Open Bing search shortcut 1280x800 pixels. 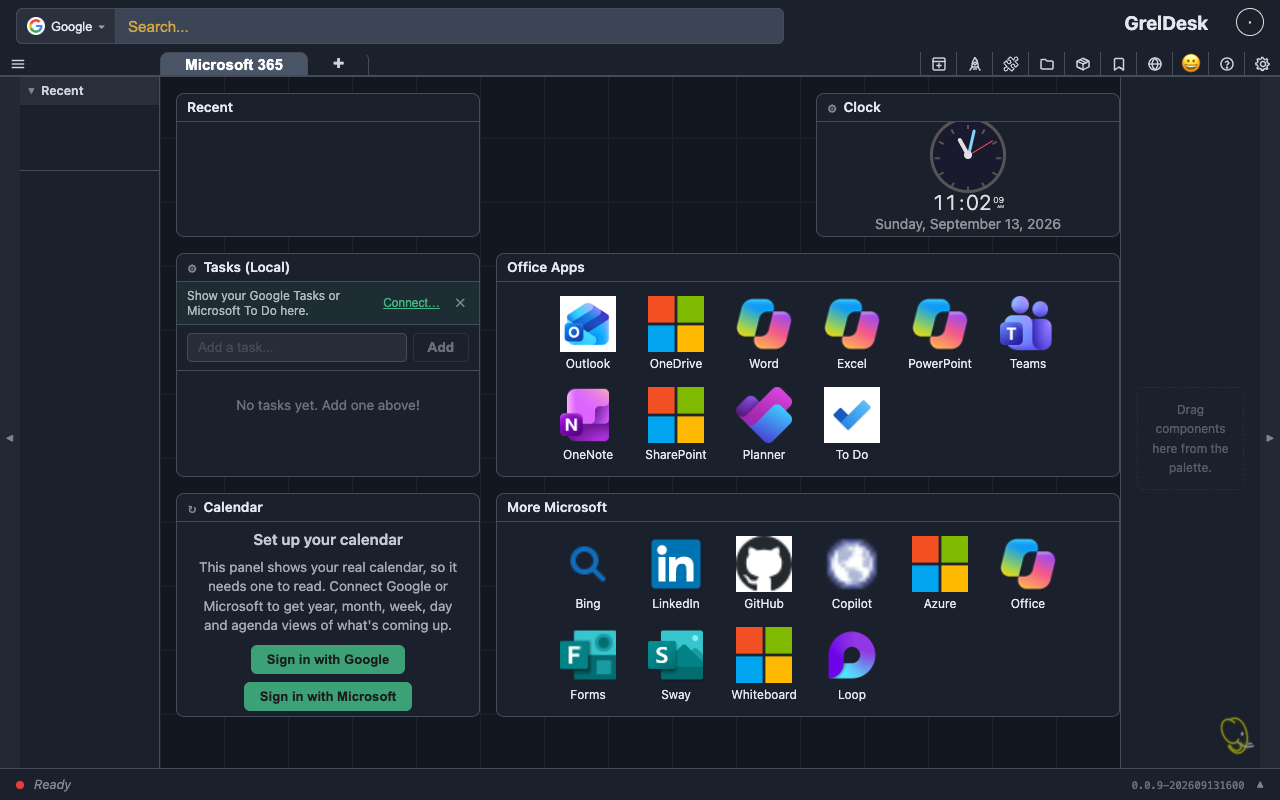point(588,564)
